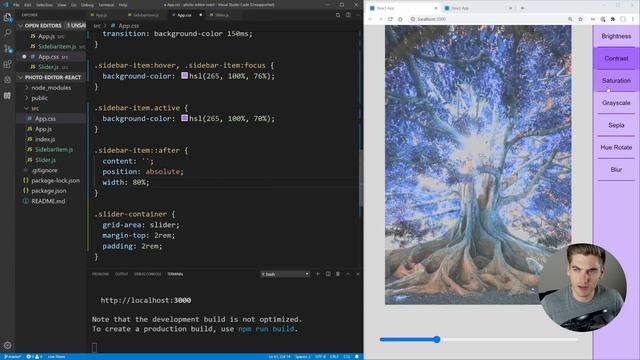Image resolution: width=640 pixels, height=360 pixels.
Task: Switch to the PROBLEMS panel tab
Action: (100, 274)
